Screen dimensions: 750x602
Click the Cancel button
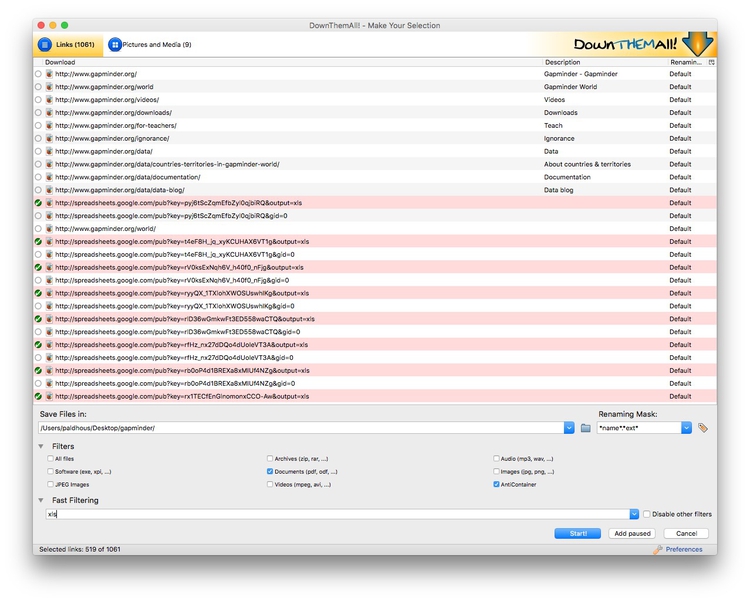click(x=686, y=534)
